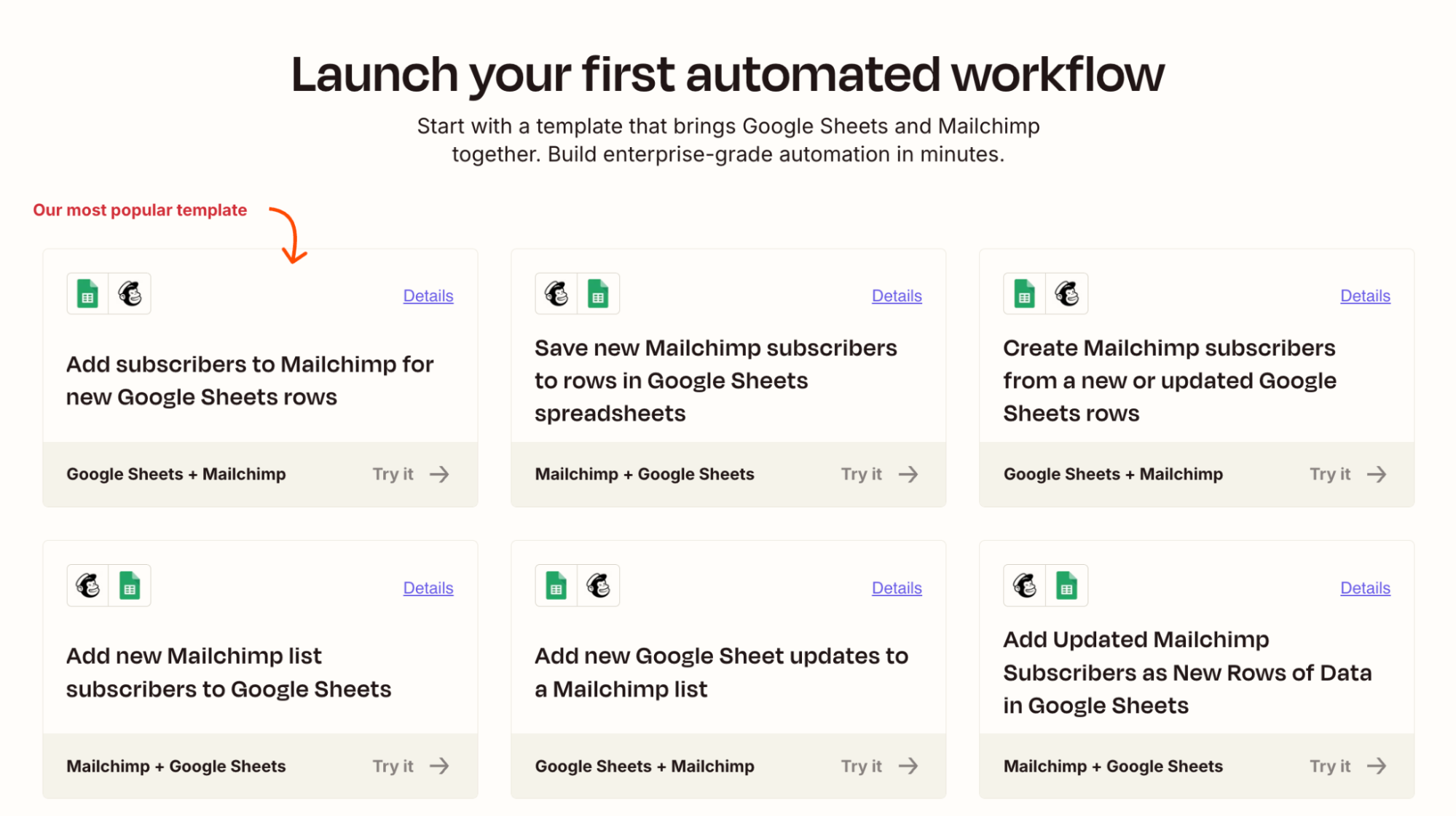Click Try it arrow on the 'Save new Mailchimp subscribers' card

point(908,475)
